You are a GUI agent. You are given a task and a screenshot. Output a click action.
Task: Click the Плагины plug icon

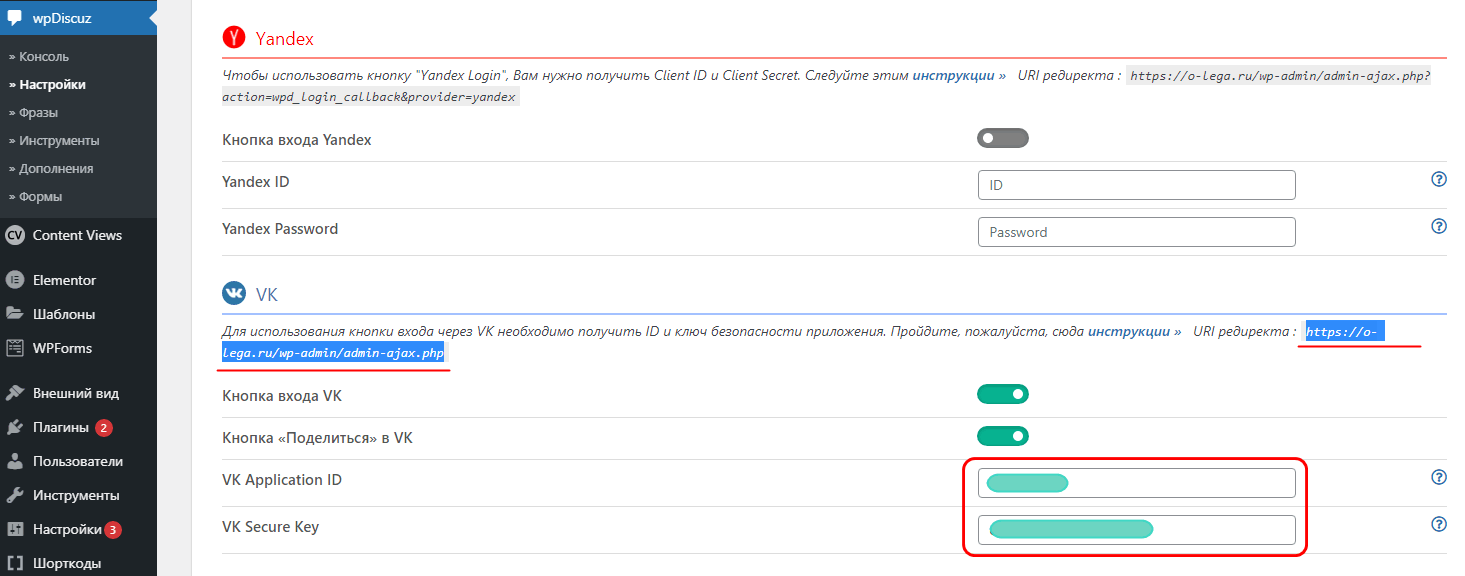click(x=15, y=427)
